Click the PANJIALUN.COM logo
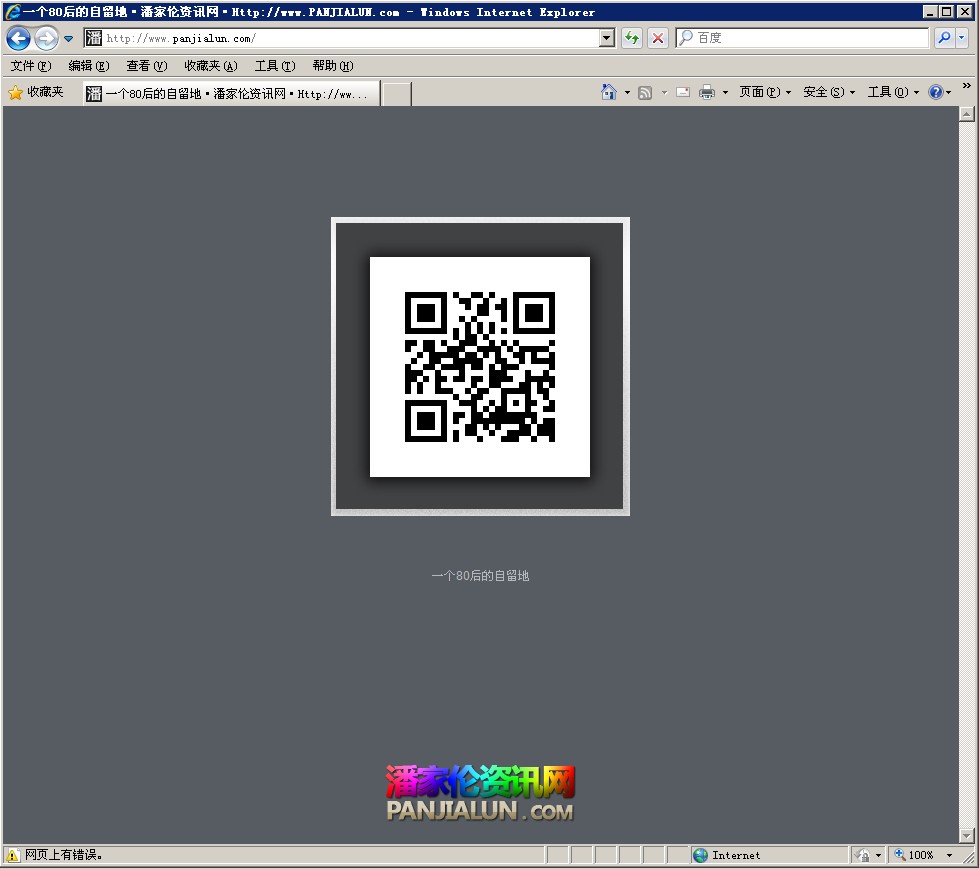Image resolution: width=979 pixels, height=869 pixels. pos(480,795)
